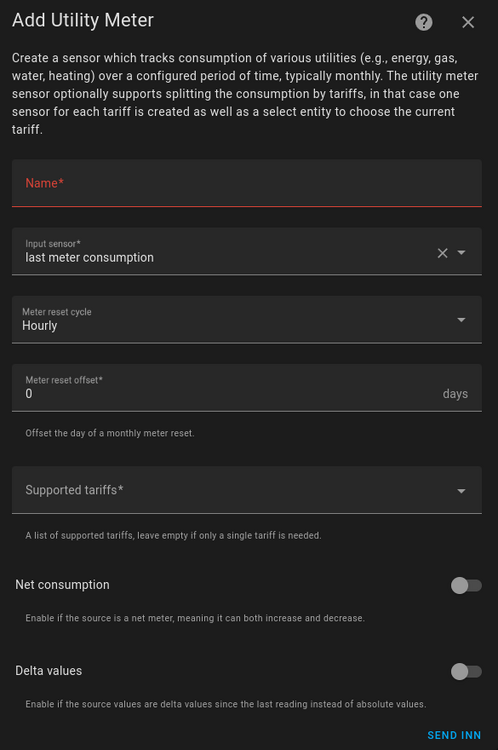Enable the Net consumption toggle
Screen dimensions: 498x750
466,585
